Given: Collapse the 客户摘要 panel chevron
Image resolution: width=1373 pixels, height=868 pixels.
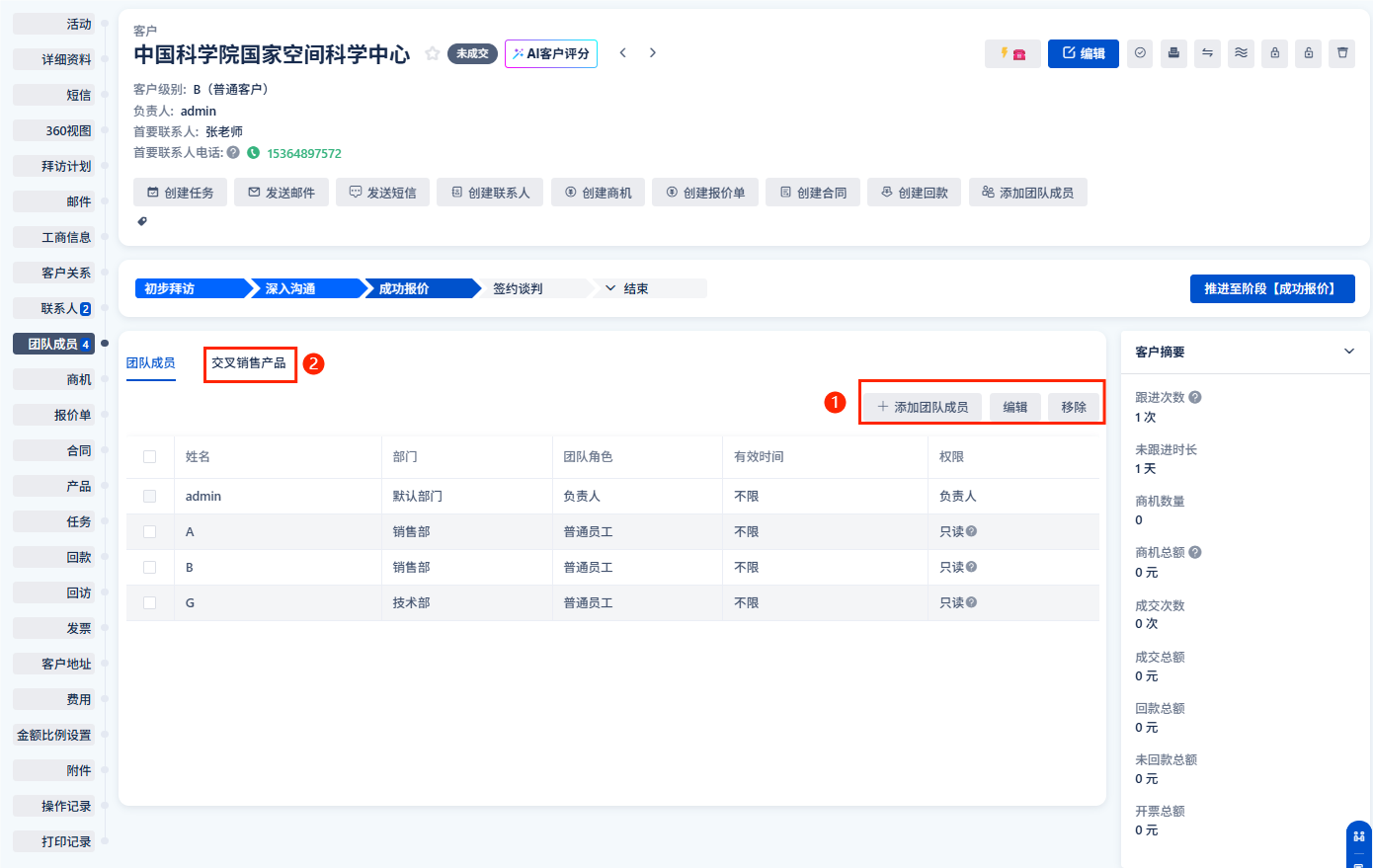Looking at the screenshot, I should [1349, 352].
